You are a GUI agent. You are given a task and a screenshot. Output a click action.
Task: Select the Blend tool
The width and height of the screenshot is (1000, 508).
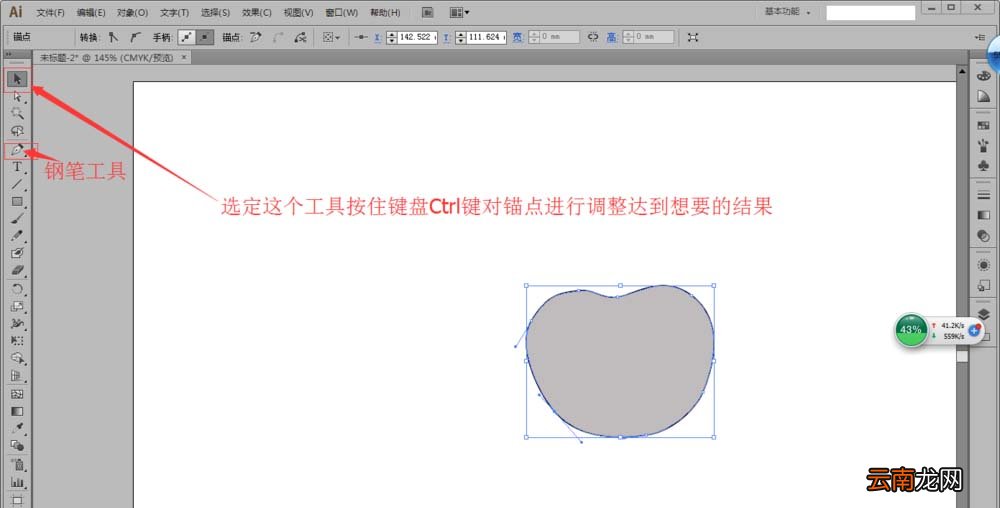point(17,446)
